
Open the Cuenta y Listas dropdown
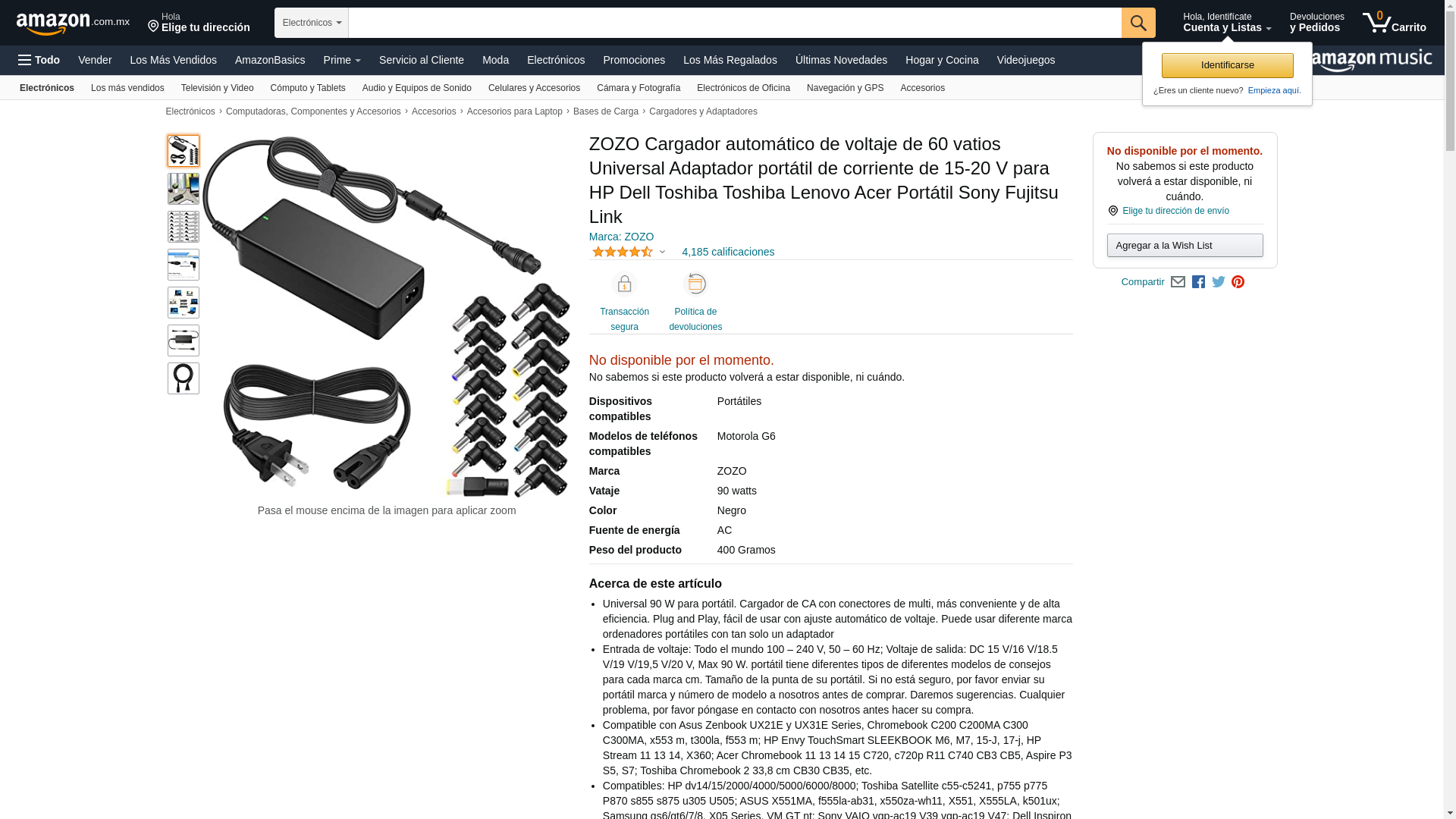pyautogui.click(x=1227, y=23)
